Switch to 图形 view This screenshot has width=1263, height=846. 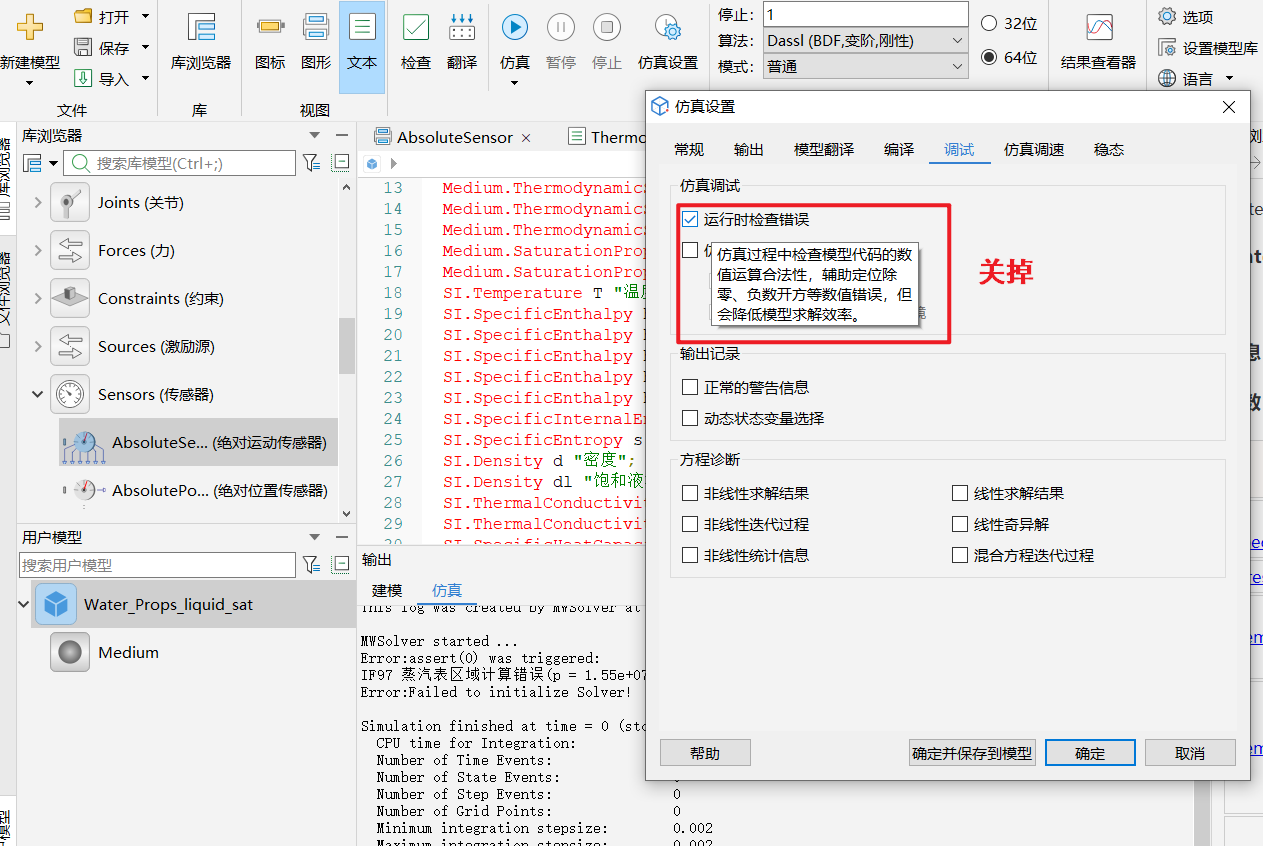click(316, 42)
